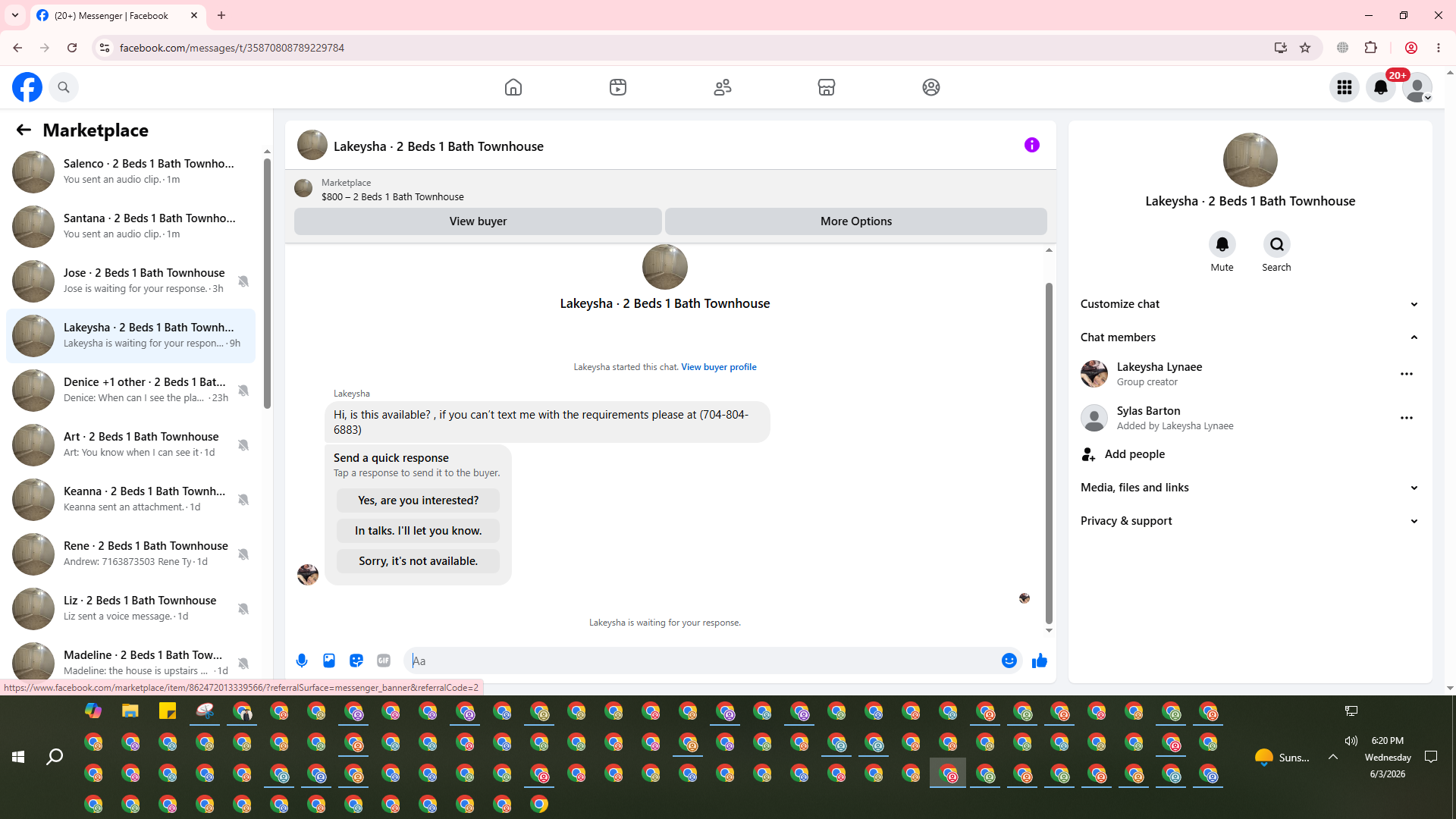Toggle muted bell on Art chat
Image resolution: width=1456 pixels, height=819 pixels.
[243, 445]
